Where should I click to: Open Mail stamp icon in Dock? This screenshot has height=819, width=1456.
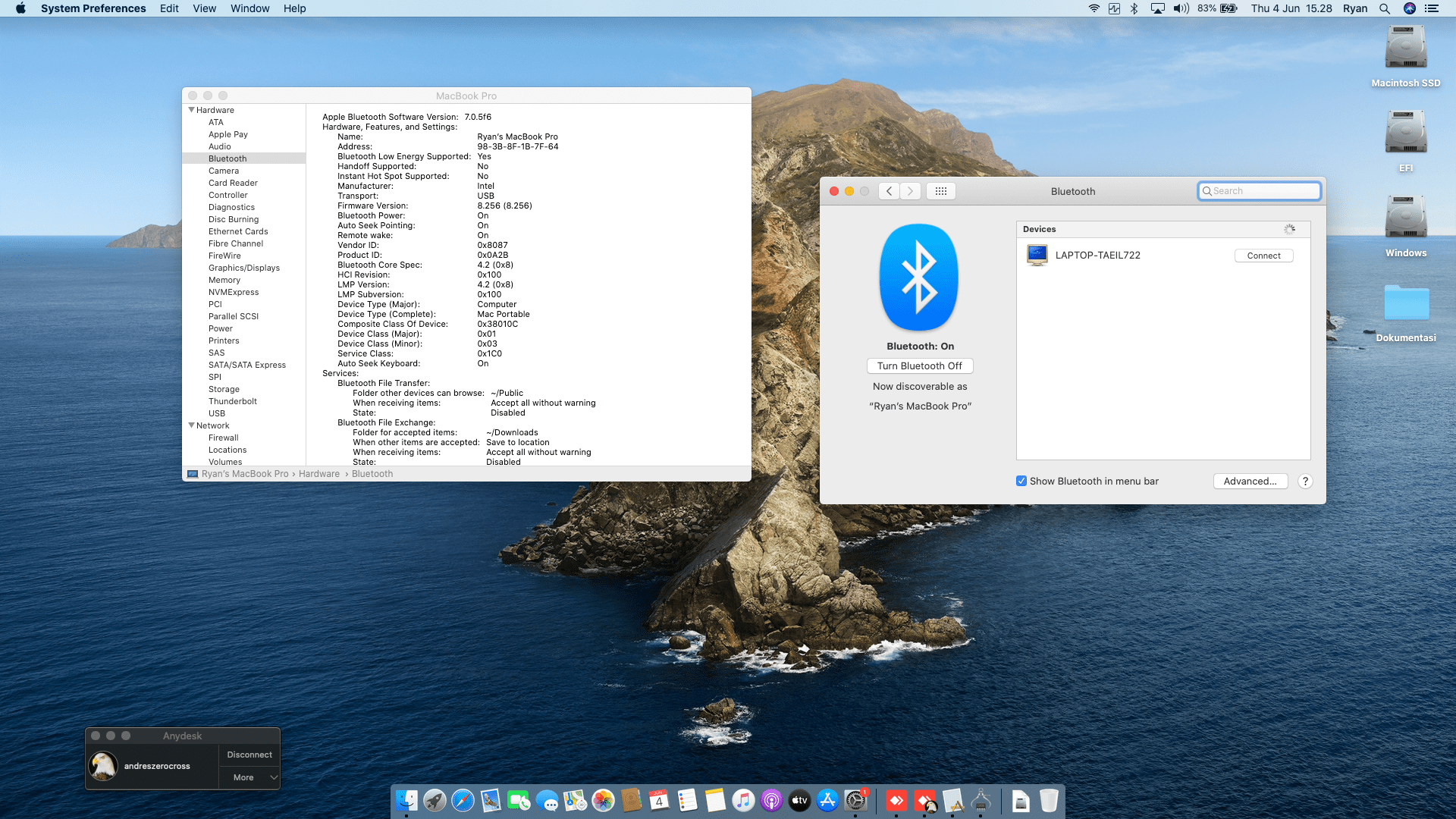click(491, 800)
